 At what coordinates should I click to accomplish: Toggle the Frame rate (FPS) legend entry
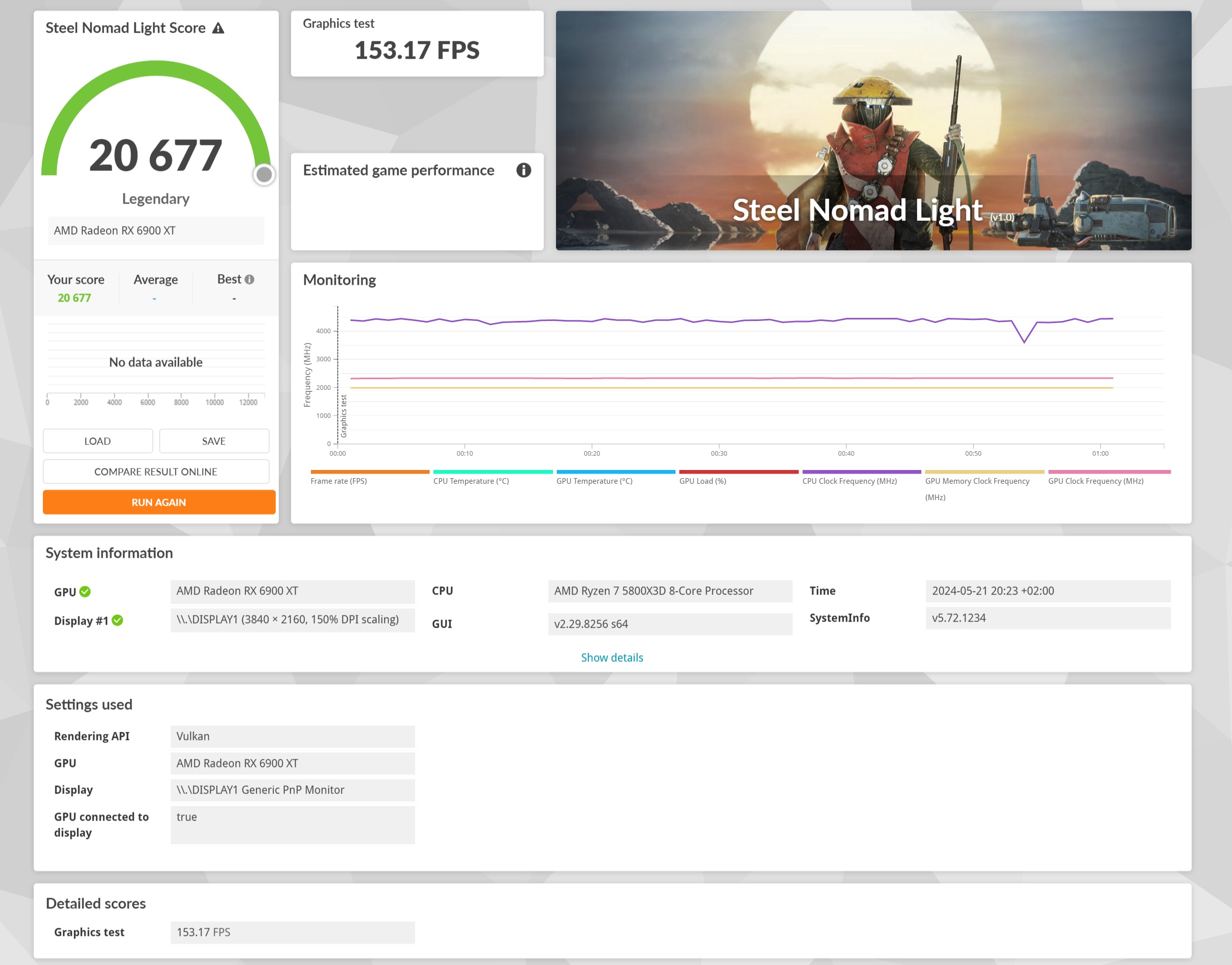click(x=339, y=481)
